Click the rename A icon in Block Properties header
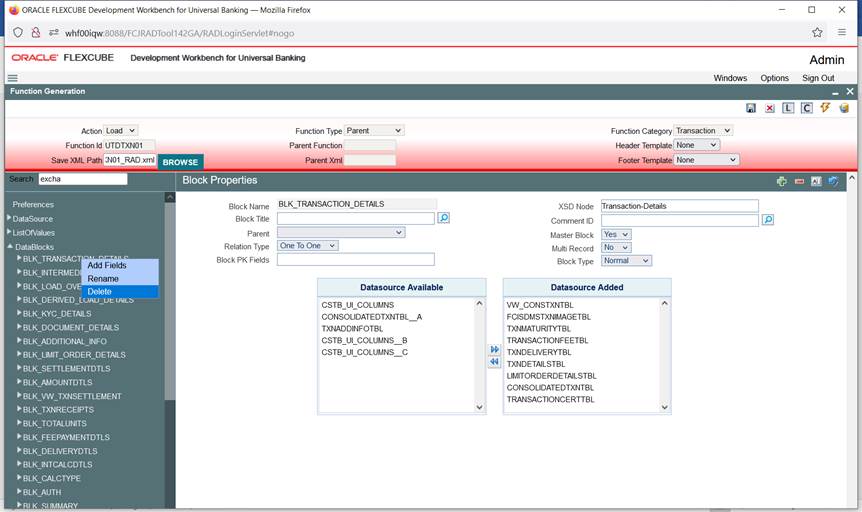This screenshot has width=862, height=512. pyautogui.click(x=816, y=181)
